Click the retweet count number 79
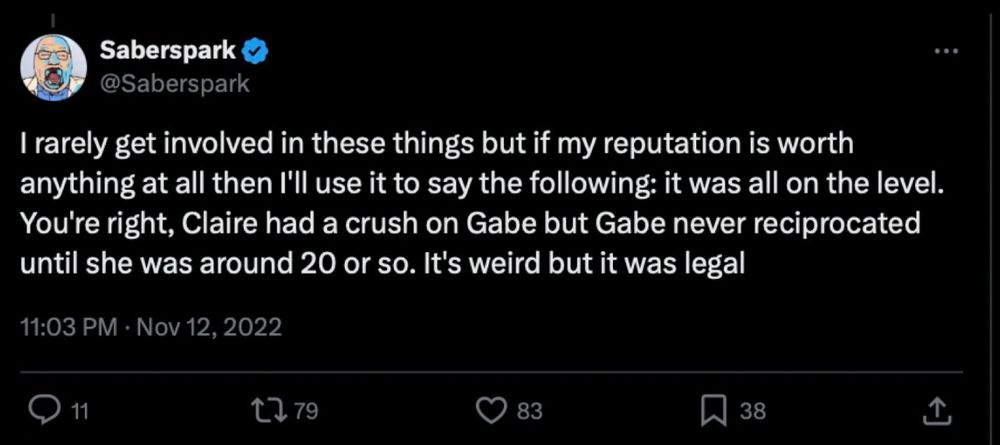Screen dimensions: 1000x445 coord(305,408)
